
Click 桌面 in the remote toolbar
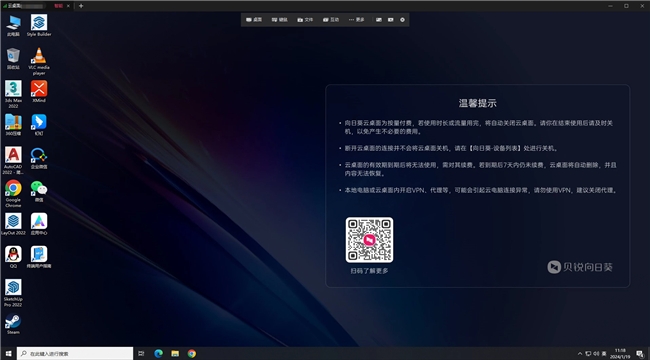point(254,19)
